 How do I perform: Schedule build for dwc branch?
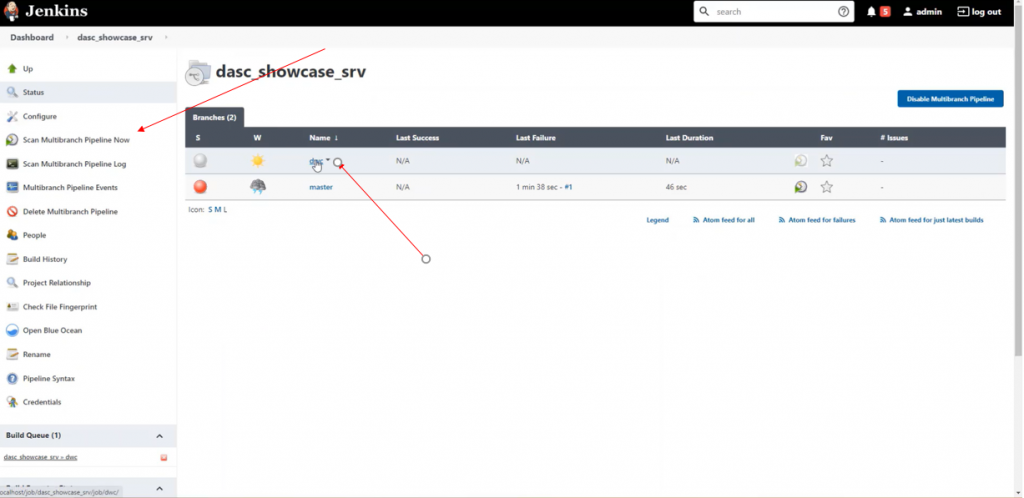click(x=801, y=161)
